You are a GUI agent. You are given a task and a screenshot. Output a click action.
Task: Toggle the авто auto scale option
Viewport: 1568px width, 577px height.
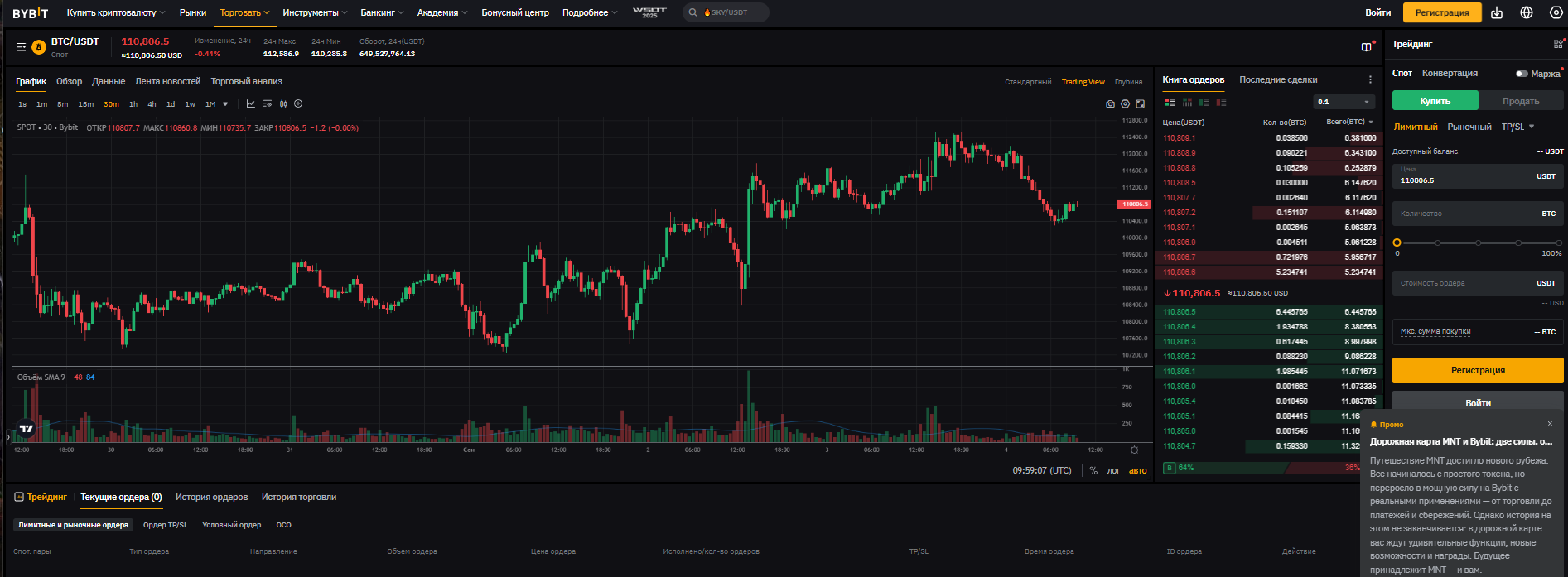(x=1138, y=470)
